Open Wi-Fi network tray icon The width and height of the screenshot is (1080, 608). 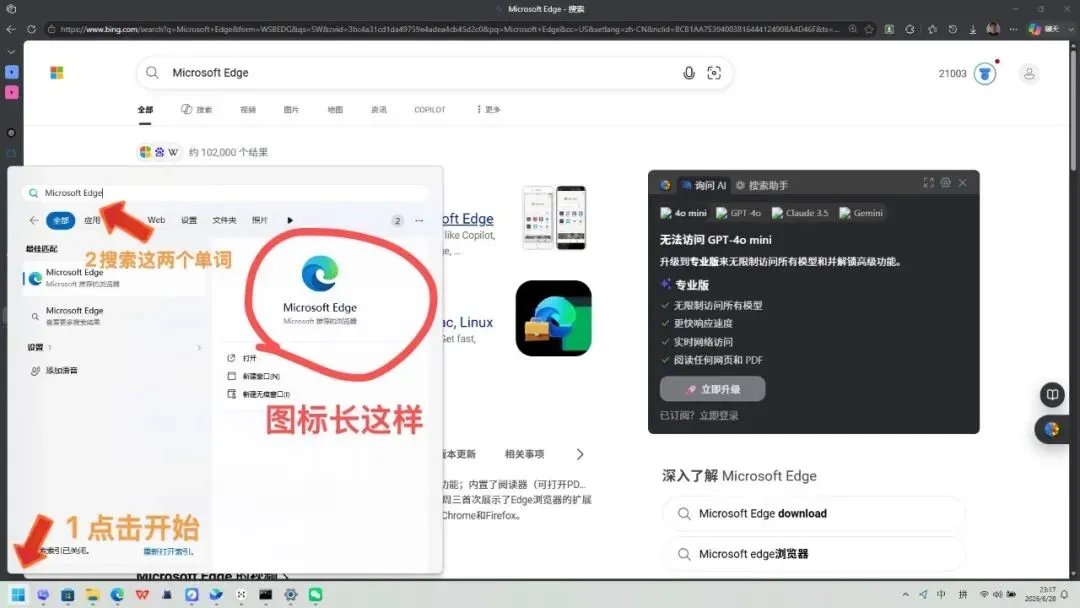click(984, 594)
